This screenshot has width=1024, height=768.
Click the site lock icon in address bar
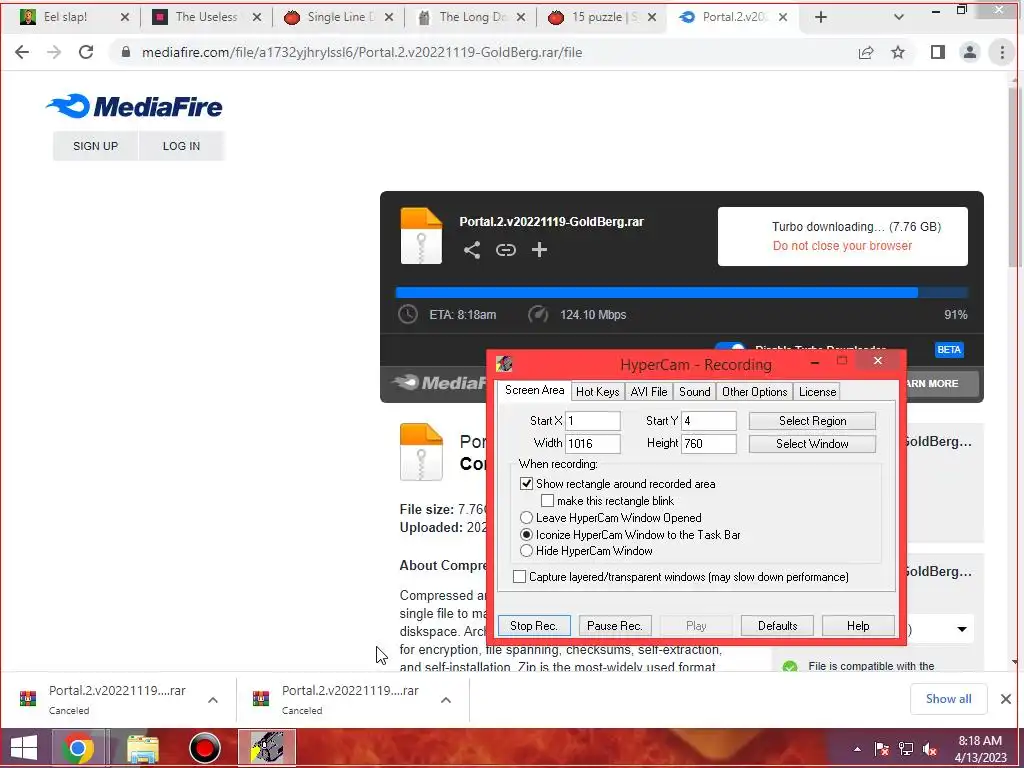(x=126, y=52)
